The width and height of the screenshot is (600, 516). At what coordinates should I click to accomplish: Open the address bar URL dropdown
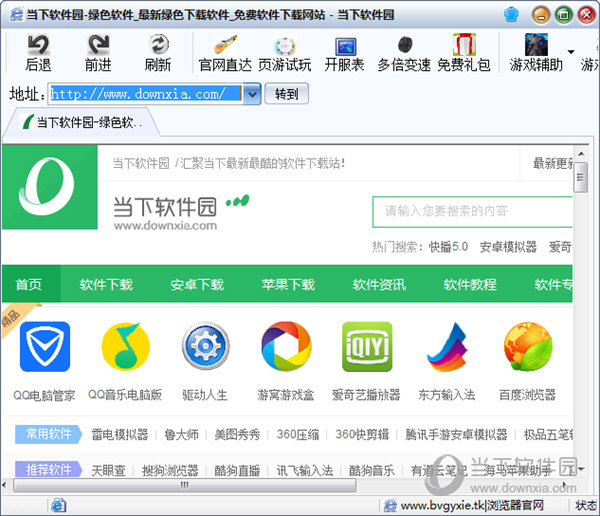(252, 94)
